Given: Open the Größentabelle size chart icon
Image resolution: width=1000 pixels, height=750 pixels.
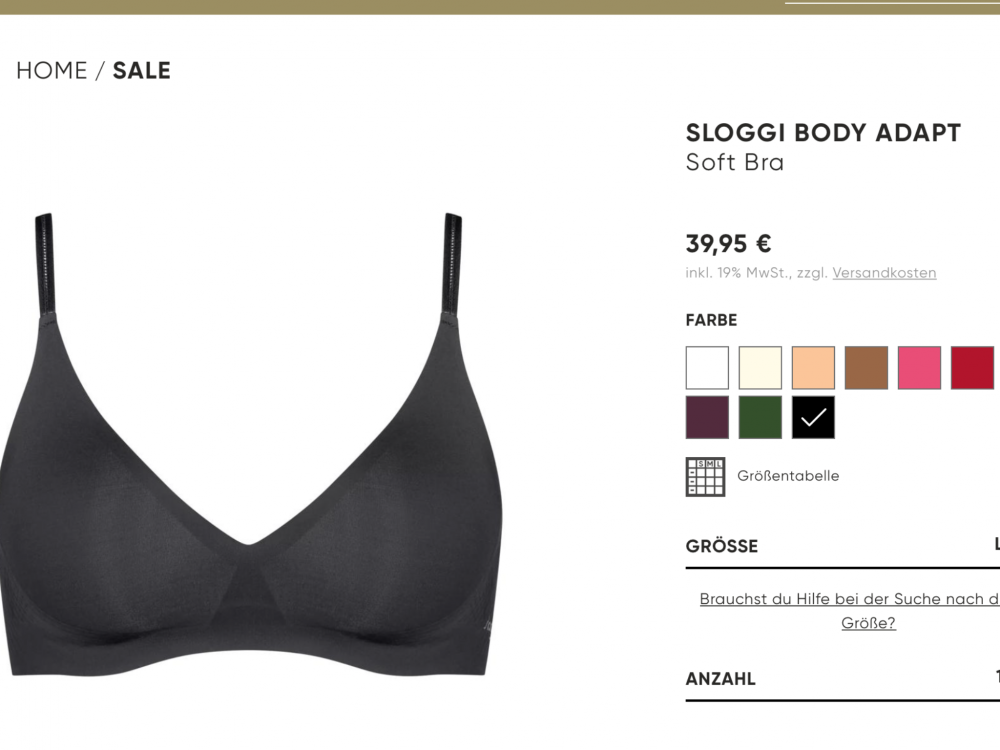Looking at the screenshot, I should tap(705, 476).
